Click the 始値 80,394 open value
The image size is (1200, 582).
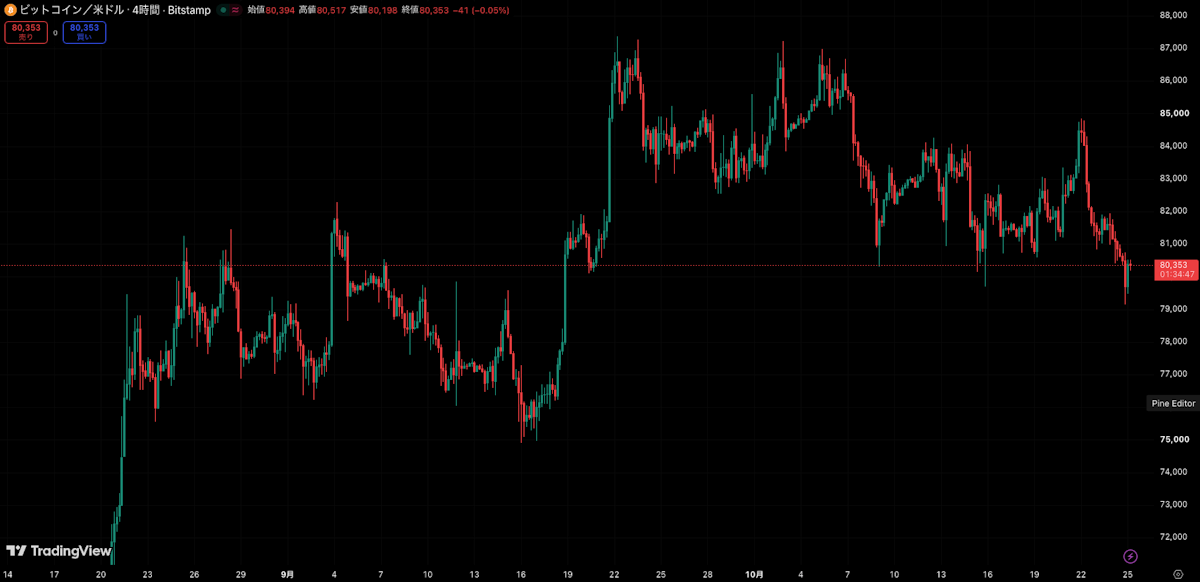pyautogui.click(x=271, y=10)
